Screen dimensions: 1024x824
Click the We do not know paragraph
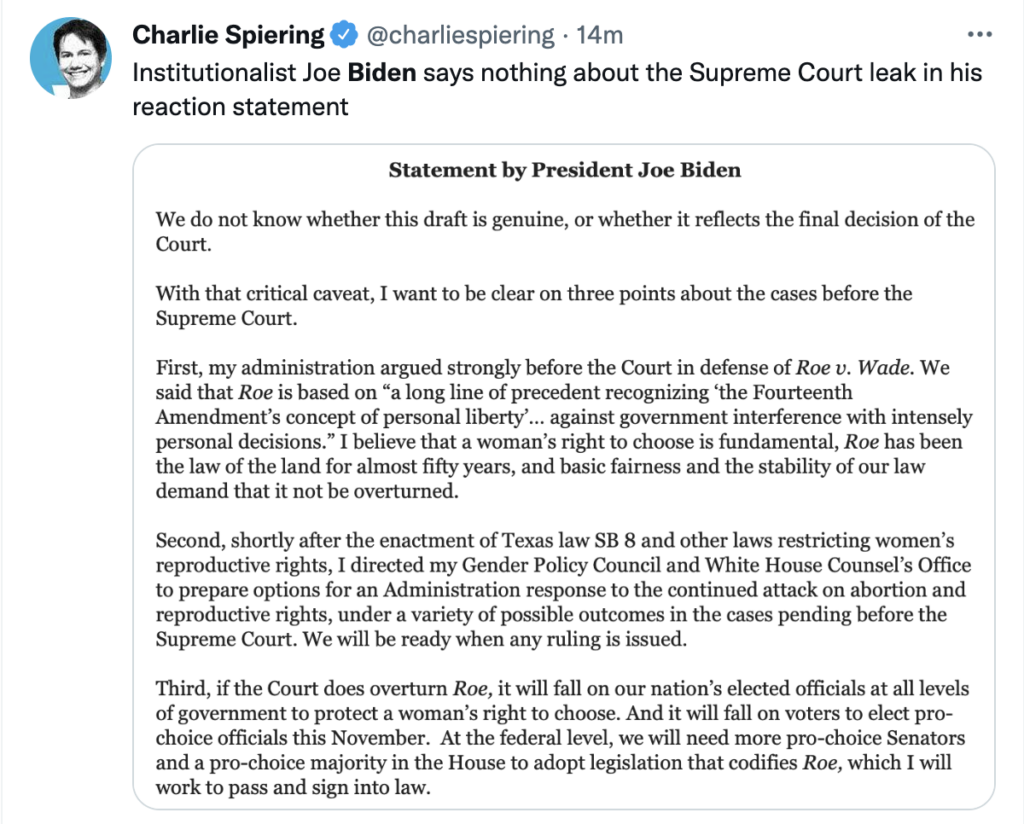pyautogui.click(x=564, y=231)
